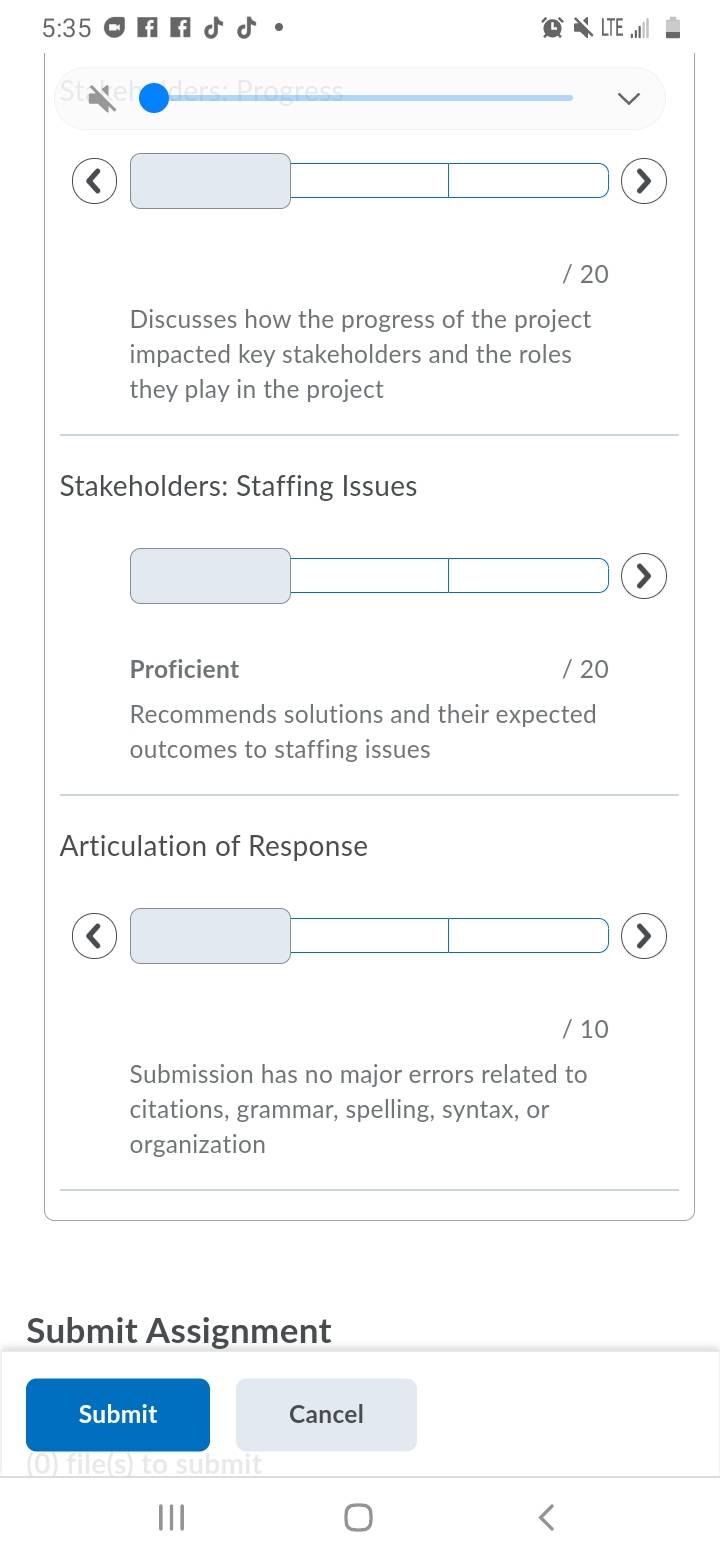Cancel the assignment submission
This screenshot has width=720, height=1560.
click(x=326, y=1414)
